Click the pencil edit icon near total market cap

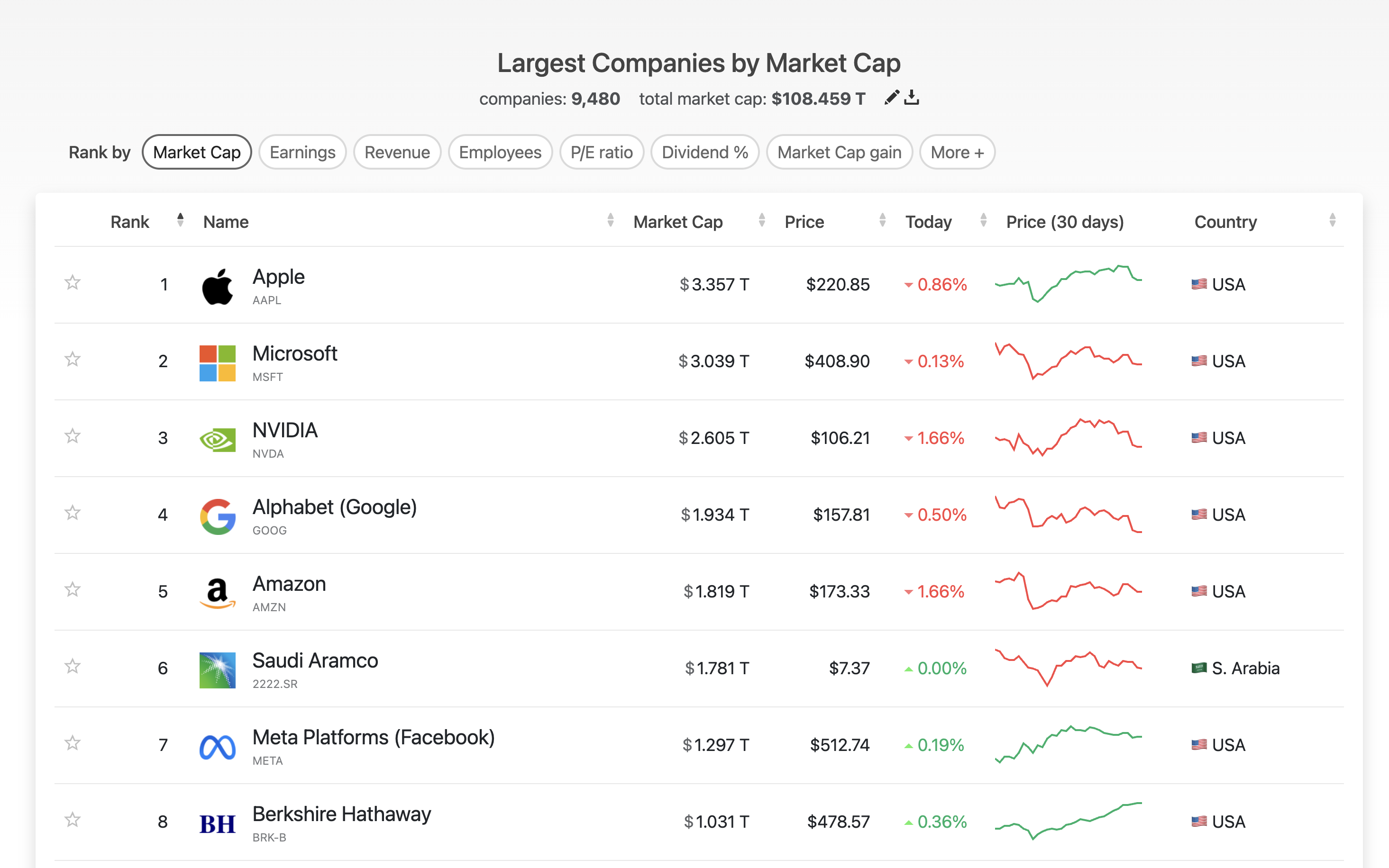click(x=891, y=98)
